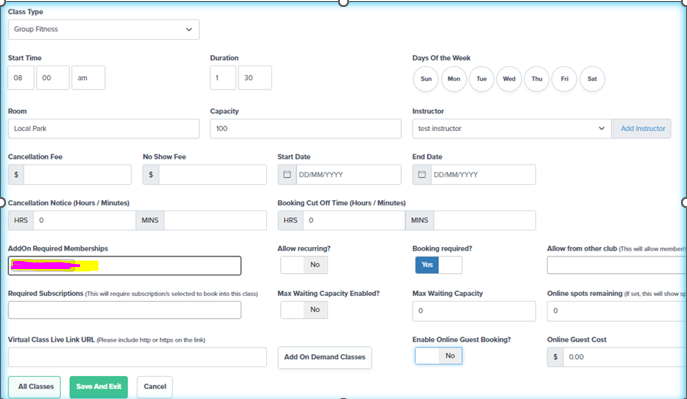Click the Booking Cut Off MINS field

click(485, 220)
